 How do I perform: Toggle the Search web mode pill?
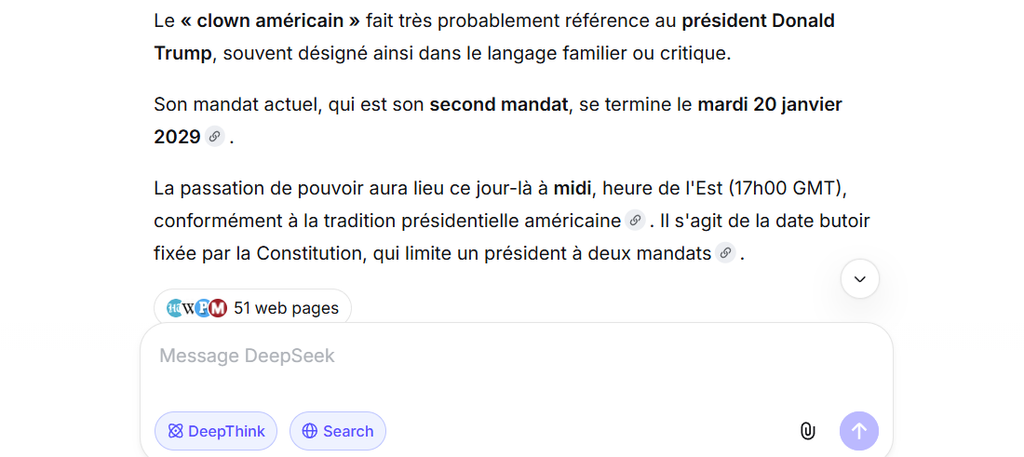pyautogui.click(x=338, y=431)
